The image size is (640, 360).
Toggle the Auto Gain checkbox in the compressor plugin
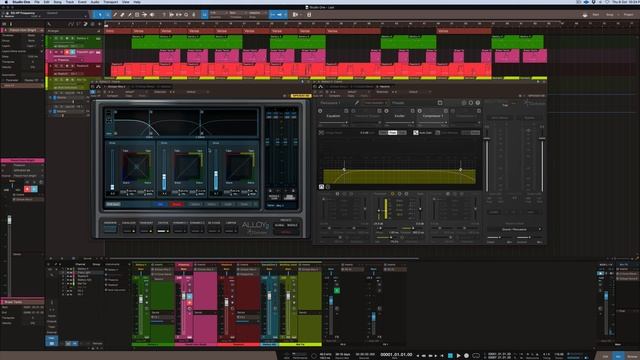click(416, 133)
